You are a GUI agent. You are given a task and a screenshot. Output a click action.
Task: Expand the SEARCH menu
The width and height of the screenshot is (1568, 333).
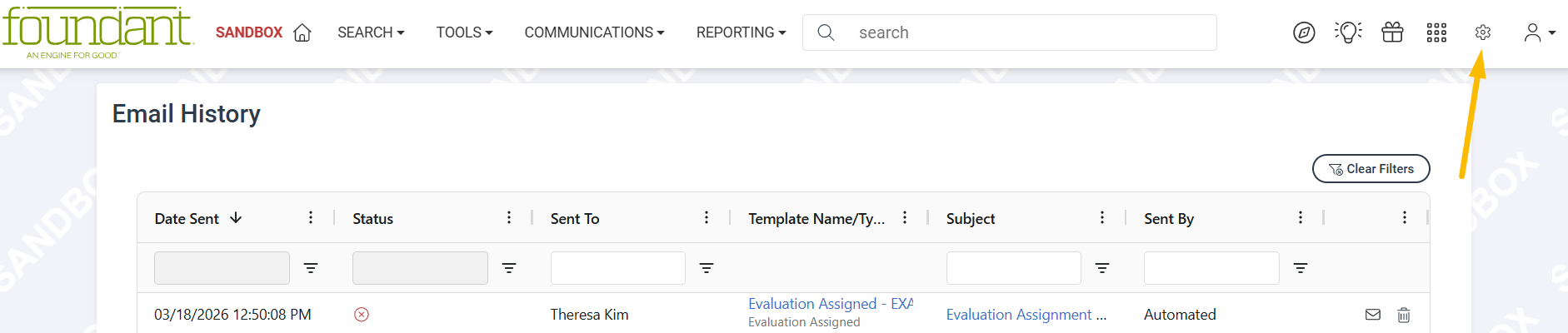(371, 32)
